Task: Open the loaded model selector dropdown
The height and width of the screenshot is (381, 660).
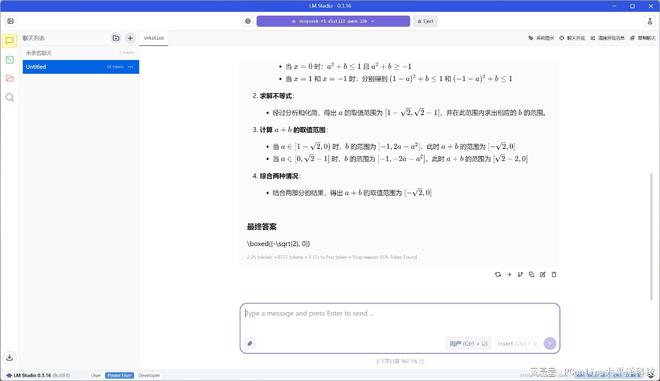Action: [333, 21]
